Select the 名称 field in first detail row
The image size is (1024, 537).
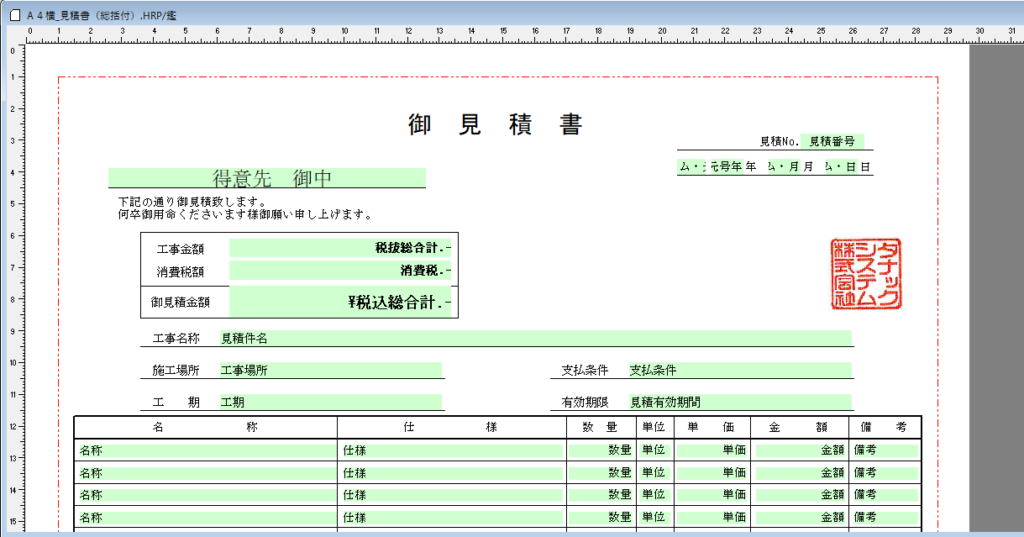pyautogui.click(x=206, y=450)
